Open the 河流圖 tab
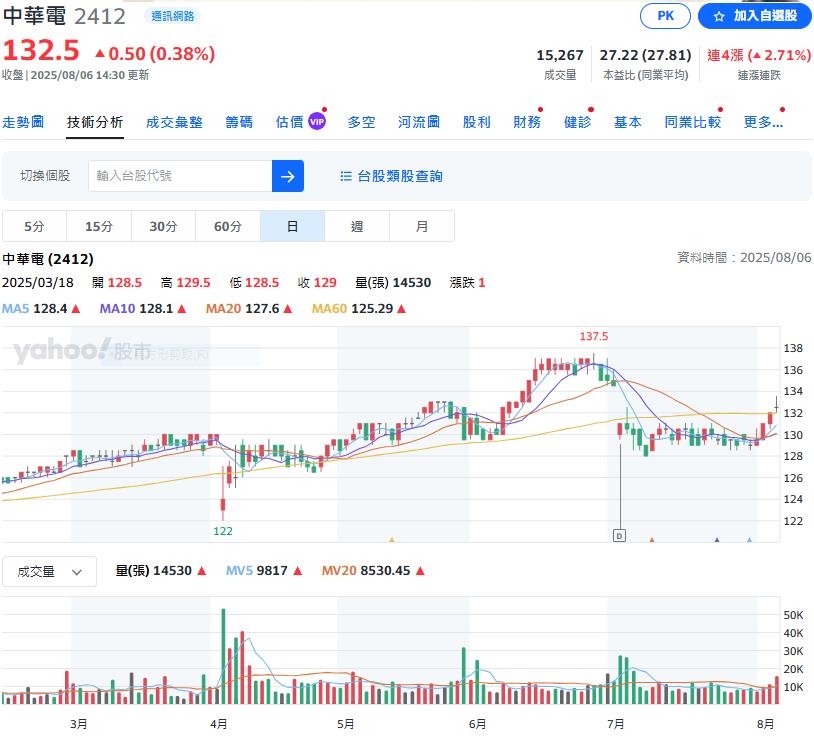Viewport: 814px width, 746px height. pyautogui.click(x=419, y=122)
